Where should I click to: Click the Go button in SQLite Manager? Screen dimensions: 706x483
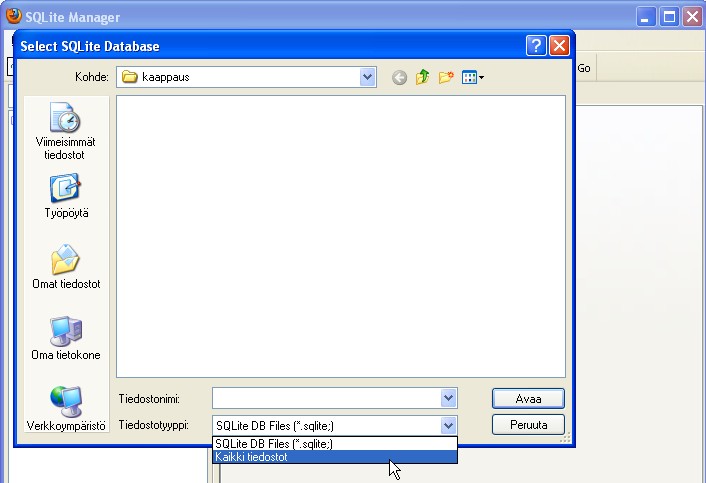[x=584, y=68]
